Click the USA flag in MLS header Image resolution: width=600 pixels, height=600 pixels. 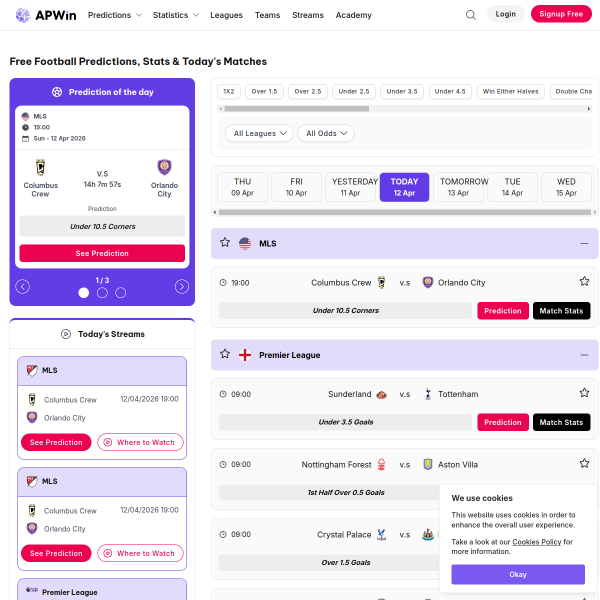click(x=245, y=243)
